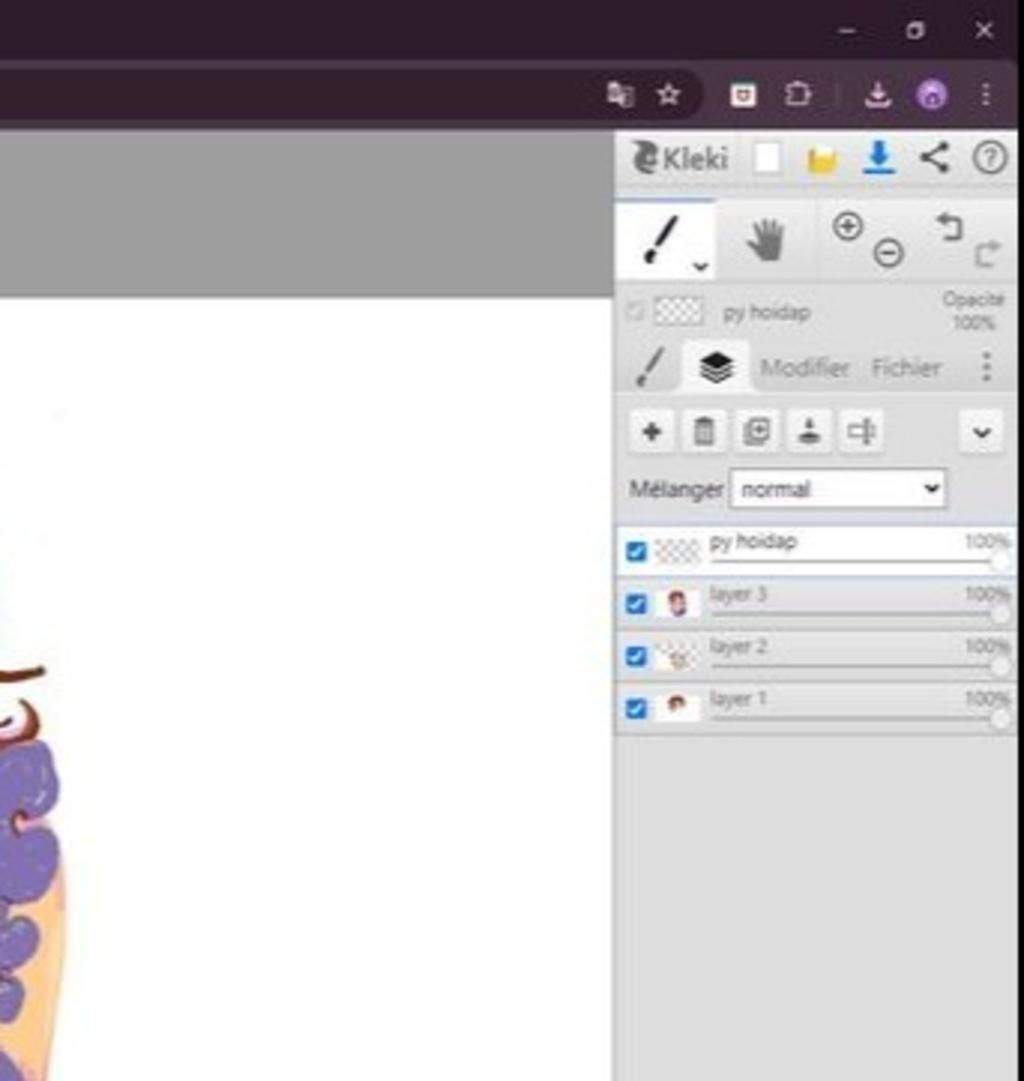Viewport: 1024px width, 1081px height.
Task: Add a new layer
Action: coord(652,432)
